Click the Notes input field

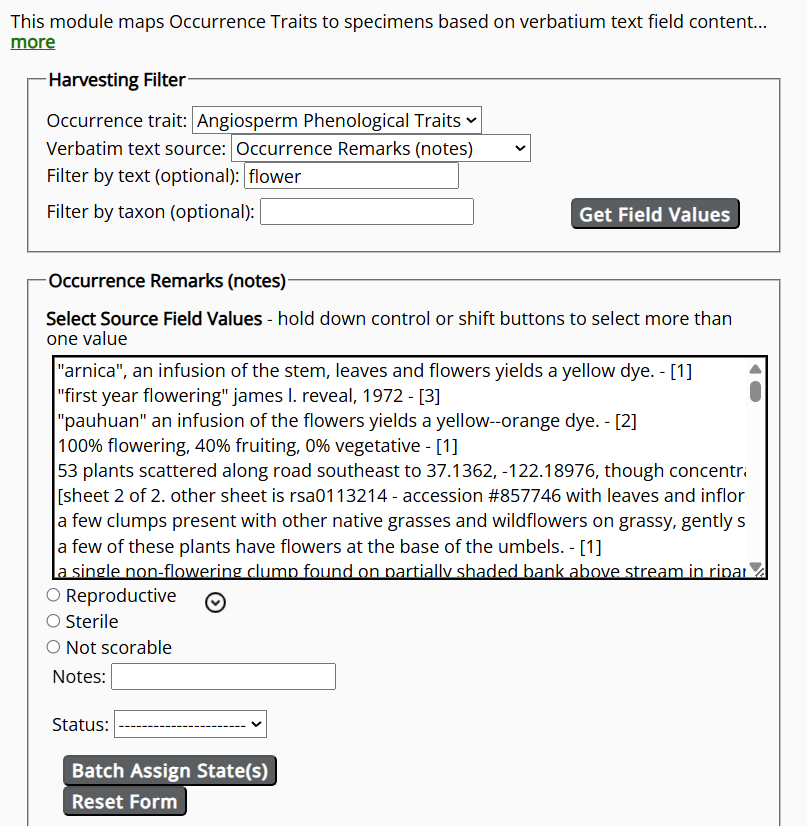pos(222,676)
